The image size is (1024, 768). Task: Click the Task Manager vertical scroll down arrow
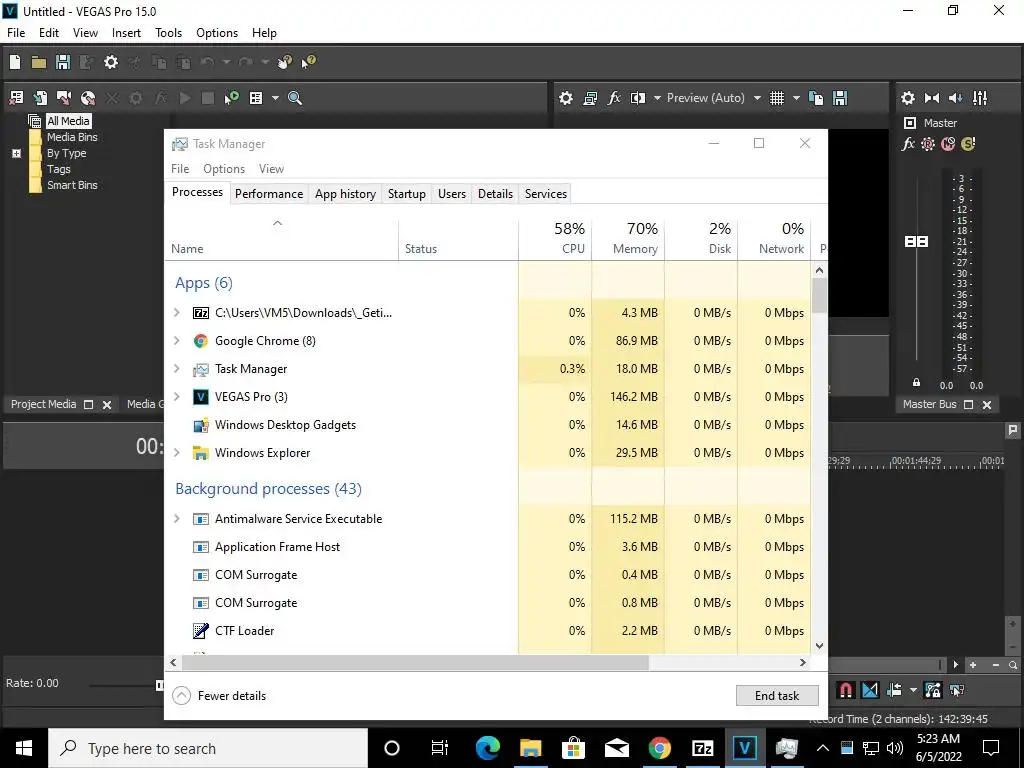819,647
